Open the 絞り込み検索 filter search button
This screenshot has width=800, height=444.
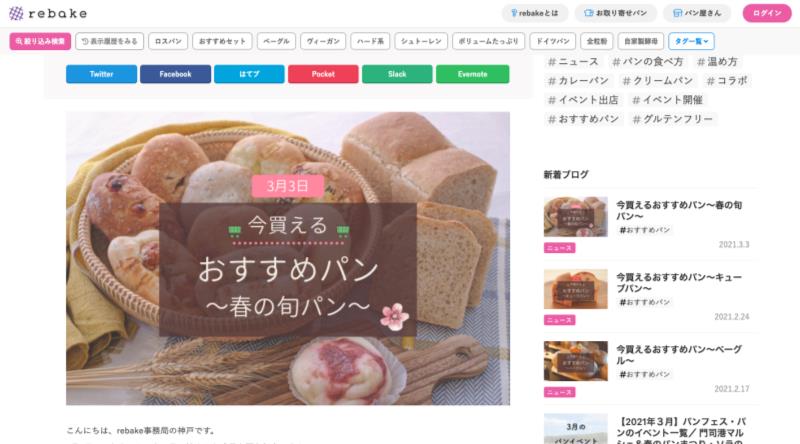click(40, 41)
